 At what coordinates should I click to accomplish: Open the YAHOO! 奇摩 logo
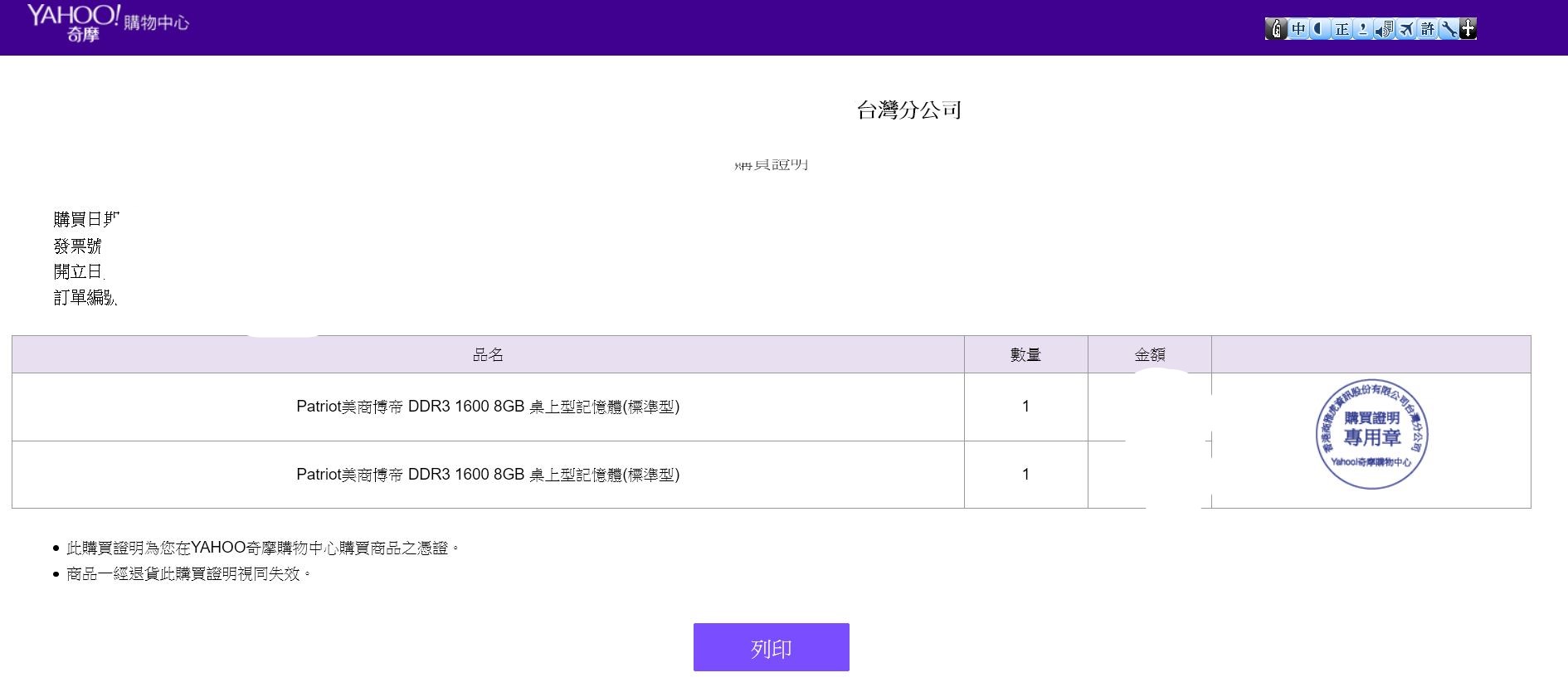tap(74, 22)
